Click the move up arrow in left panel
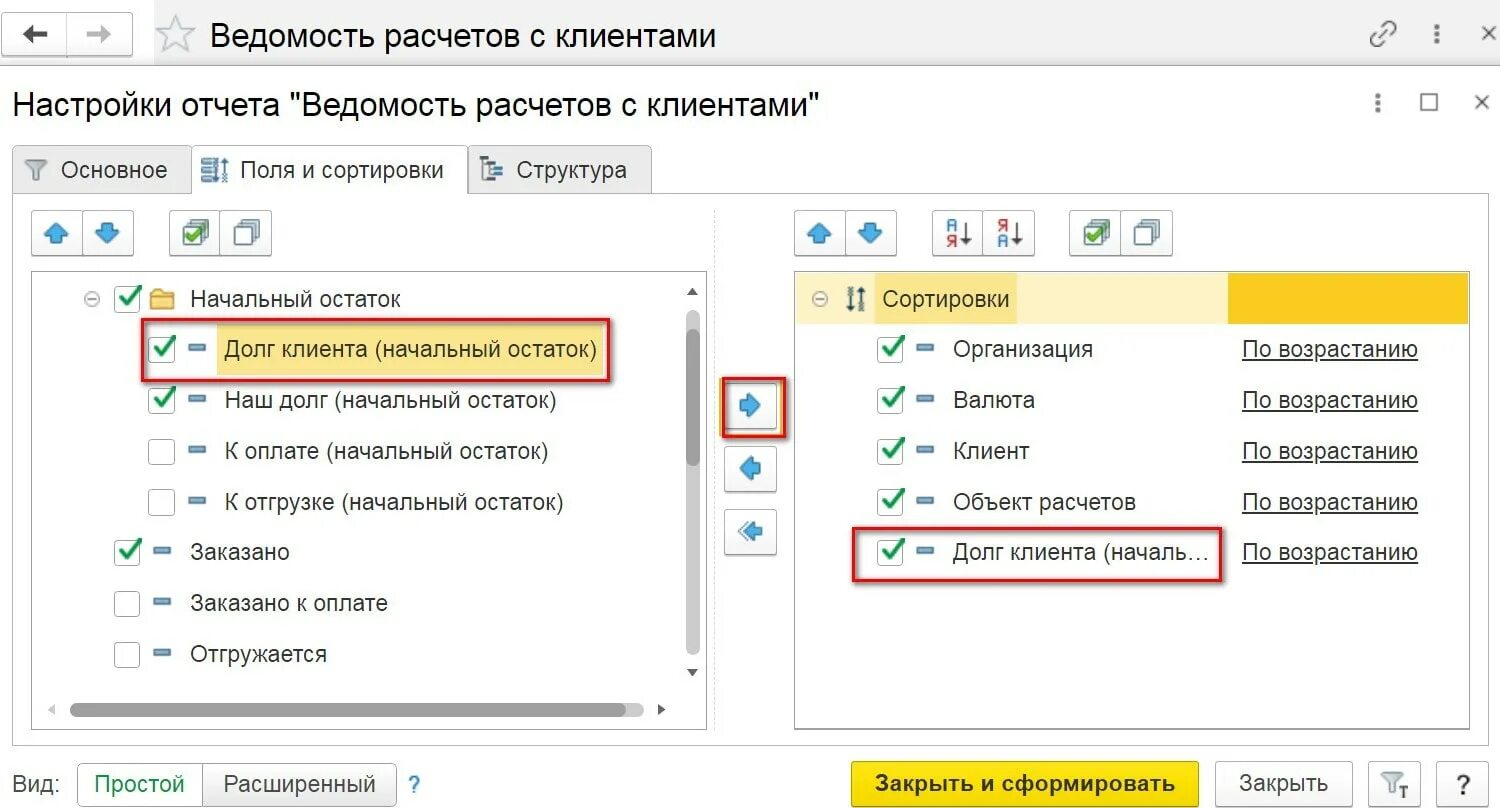 57,233
